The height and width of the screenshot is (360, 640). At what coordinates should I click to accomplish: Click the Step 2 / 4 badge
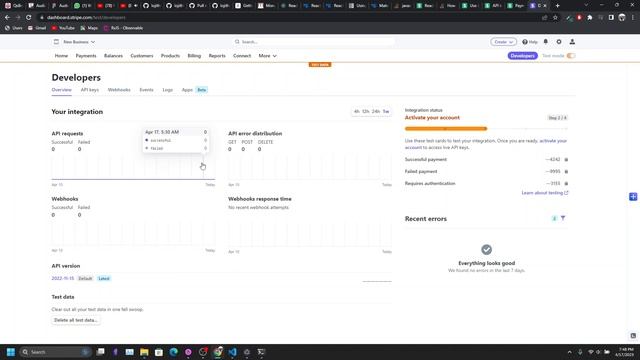[x=558, y=118]
